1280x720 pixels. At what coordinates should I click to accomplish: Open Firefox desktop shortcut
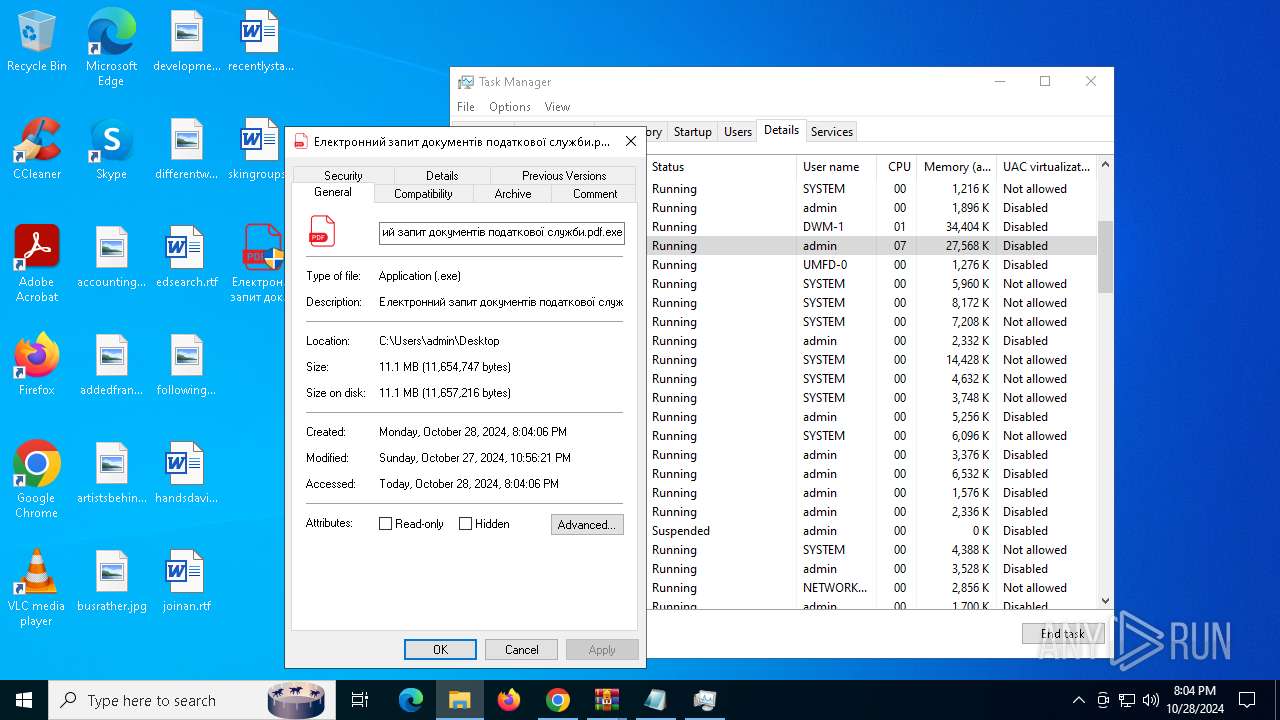tap(37, 365)
